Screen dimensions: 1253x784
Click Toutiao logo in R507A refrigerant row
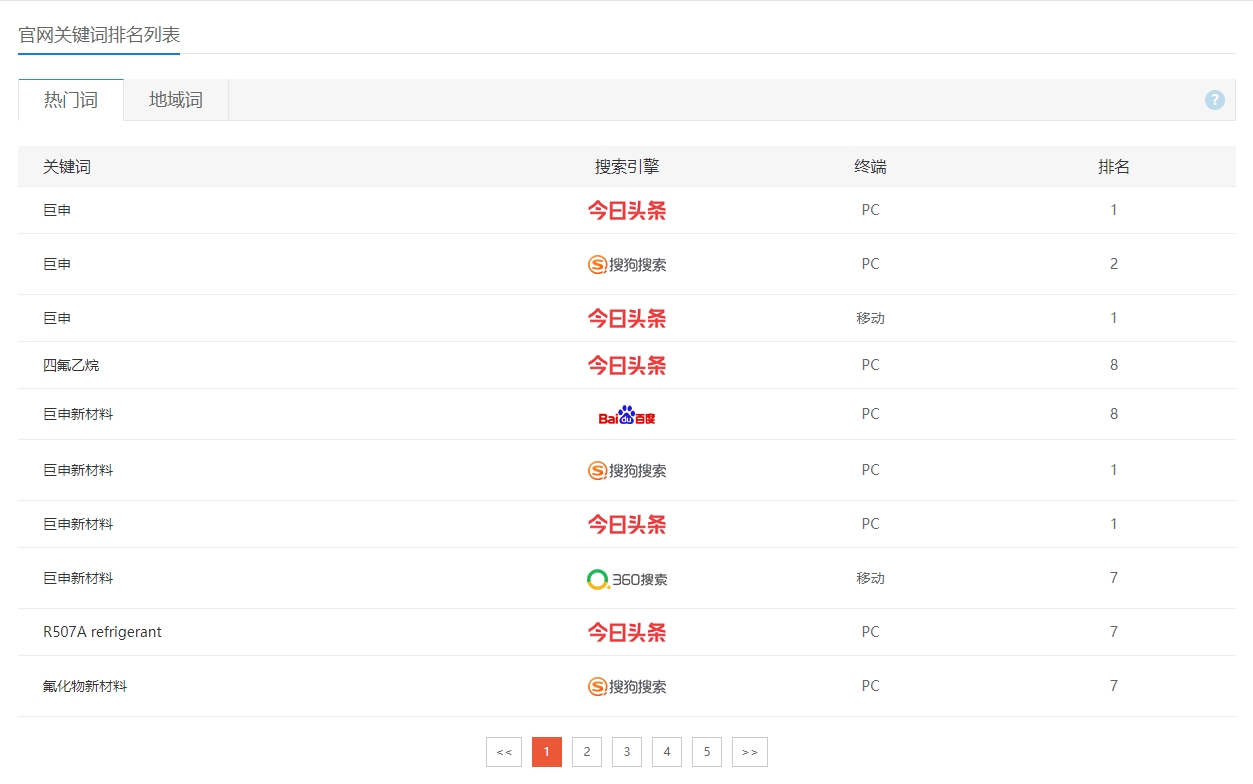pyautogui.click(x=626, y=632)
